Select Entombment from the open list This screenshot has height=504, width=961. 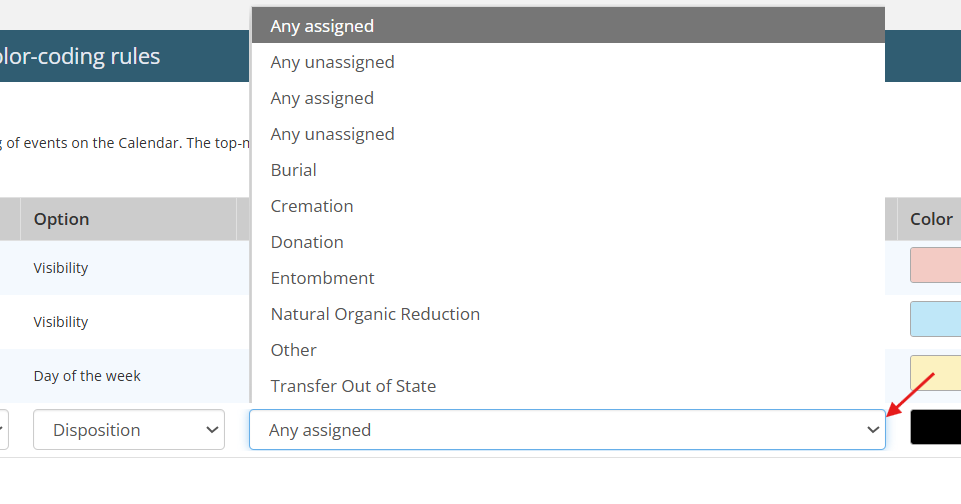322,278
